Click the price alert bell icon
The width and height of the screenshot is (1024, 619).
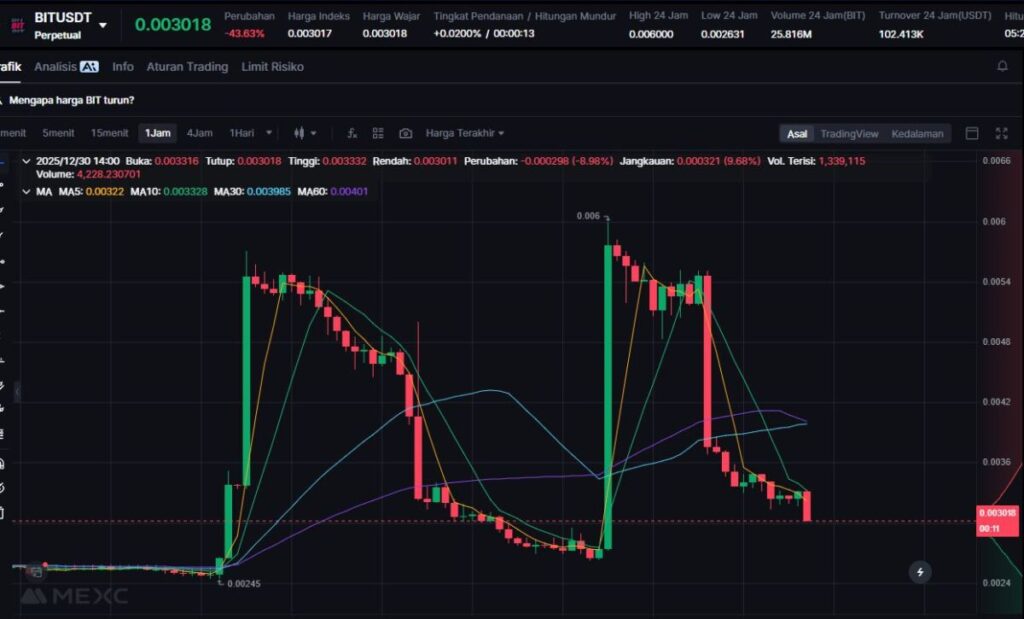(x=1002, y=67)
